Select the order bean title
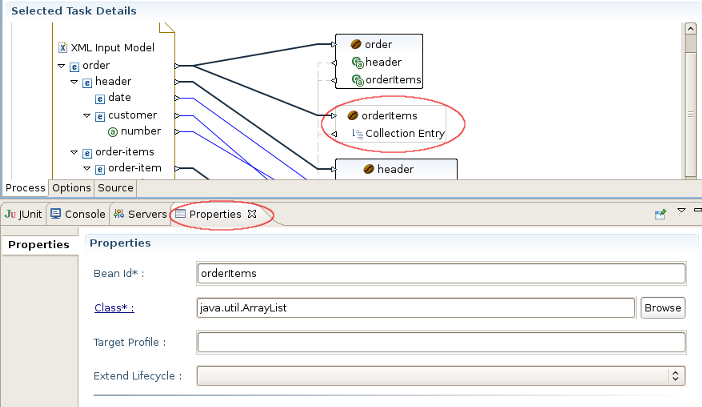 pos(378,44)
